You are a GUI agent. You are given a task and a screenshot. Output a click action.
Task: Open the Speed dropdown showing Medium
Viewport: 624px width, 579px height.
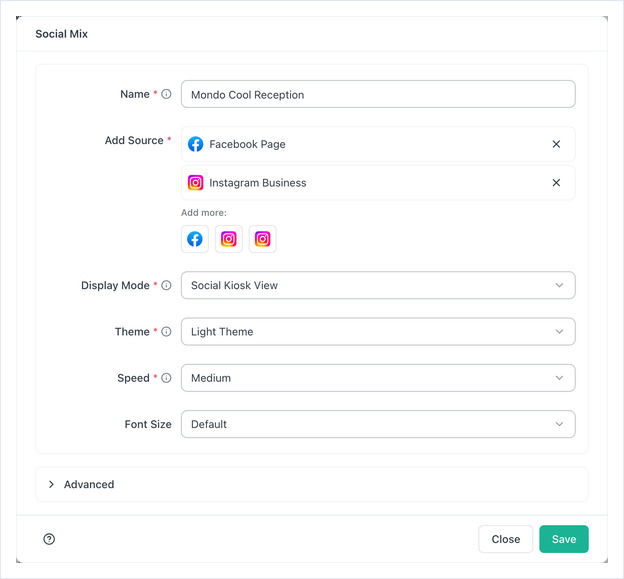[x=378, y=378]
